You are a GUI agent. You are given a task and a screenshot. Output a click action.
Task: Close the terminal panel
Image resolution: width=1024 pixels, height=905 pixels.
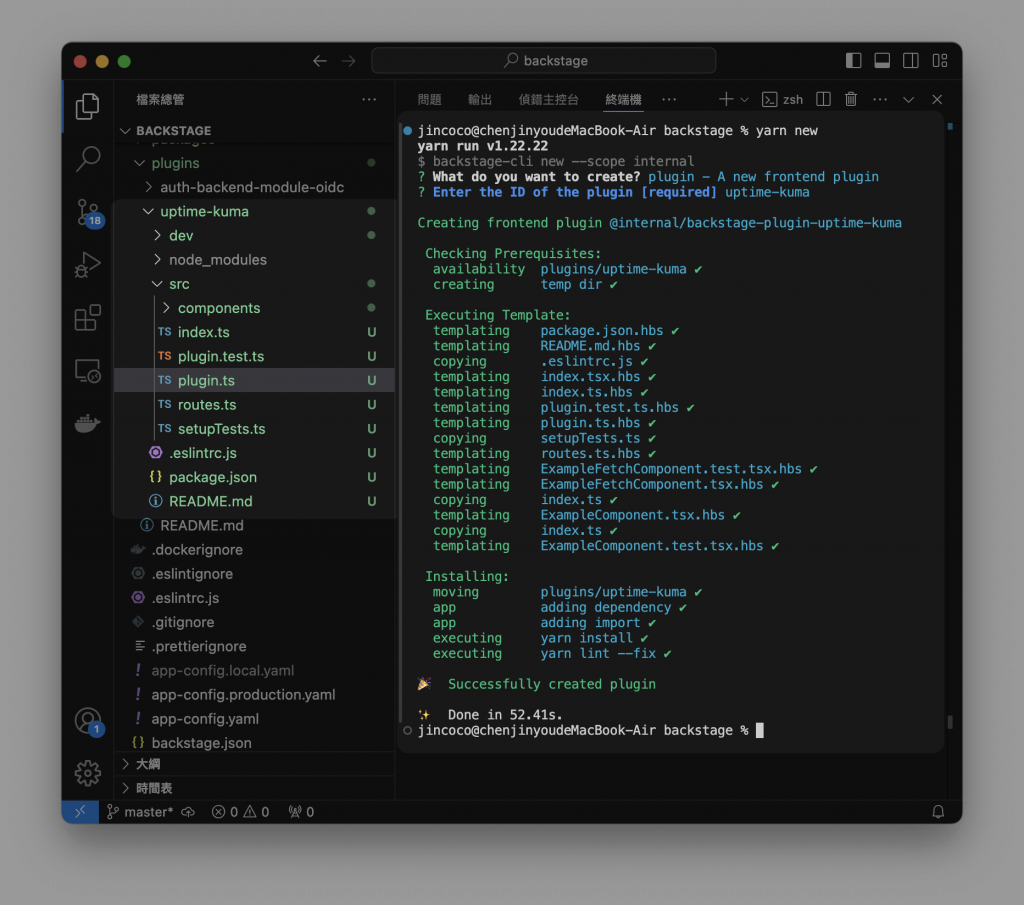pos(937,99)
